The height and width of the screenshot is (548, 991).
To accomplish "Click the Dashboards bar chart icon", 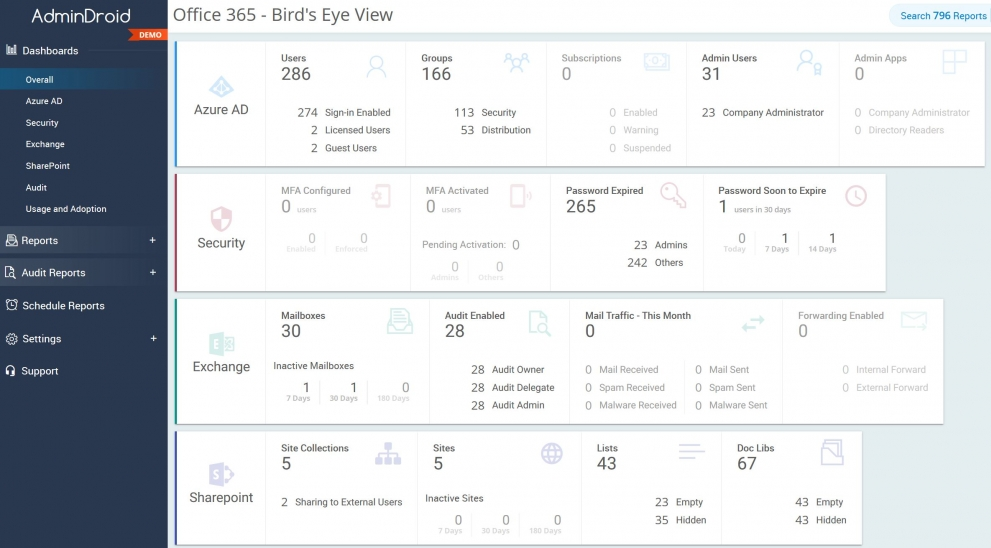I will point(11,49).
